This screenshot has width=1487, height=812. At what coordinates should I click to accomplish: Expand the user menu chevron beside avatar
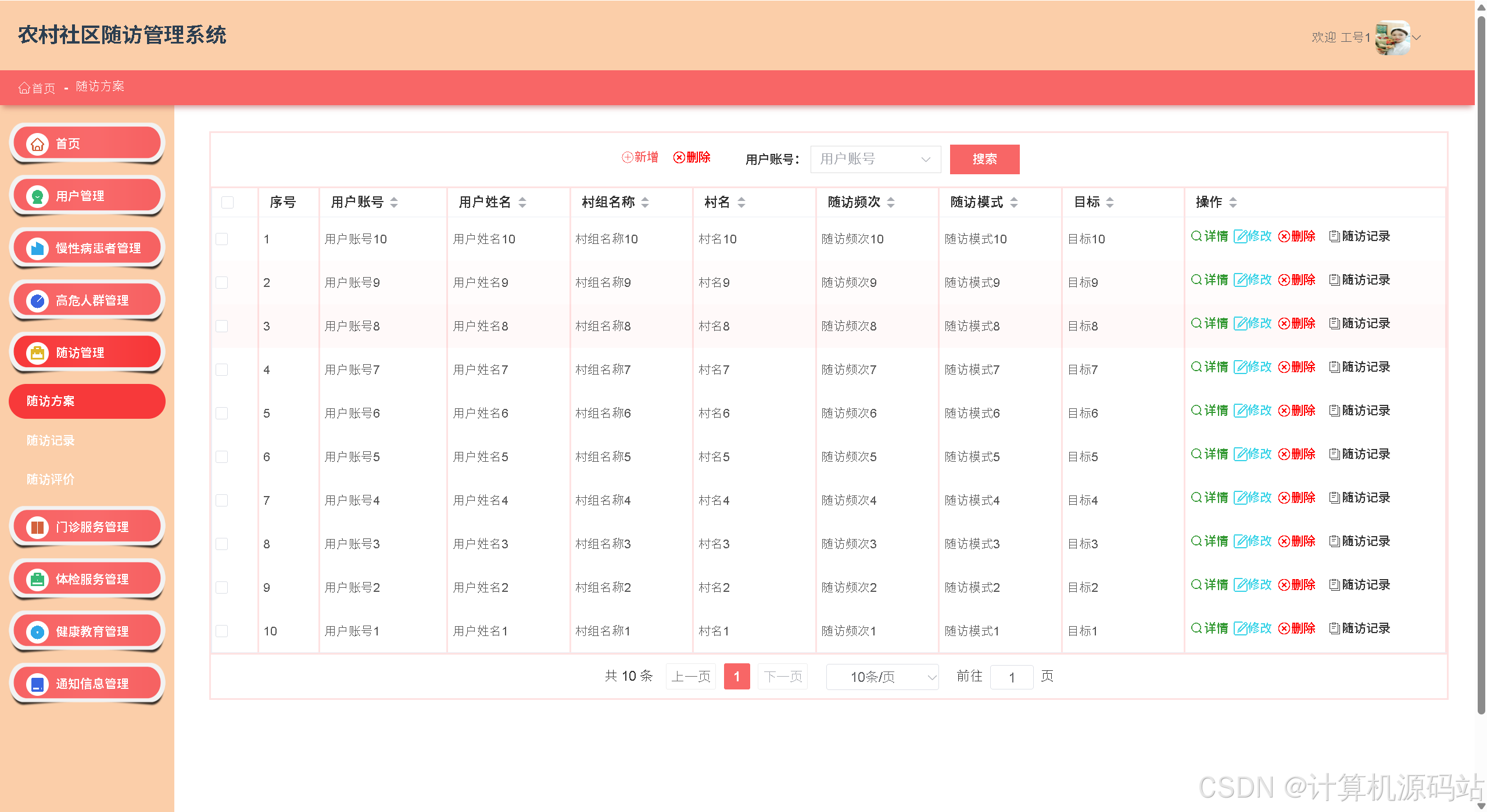(1417, 38)
